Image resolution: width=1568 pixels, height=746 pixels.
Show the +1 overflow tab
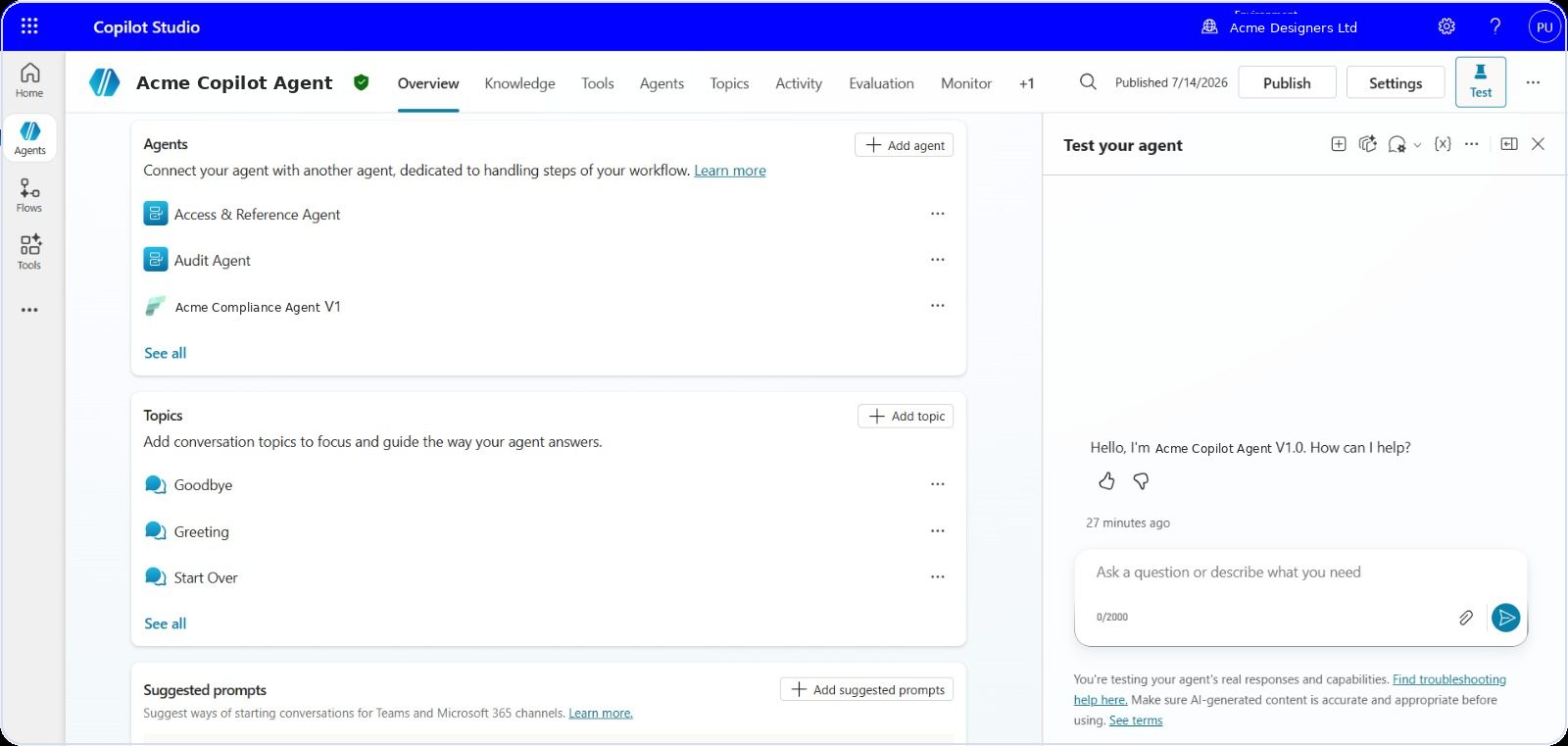pyautogui.click(x=1026, y=83)
